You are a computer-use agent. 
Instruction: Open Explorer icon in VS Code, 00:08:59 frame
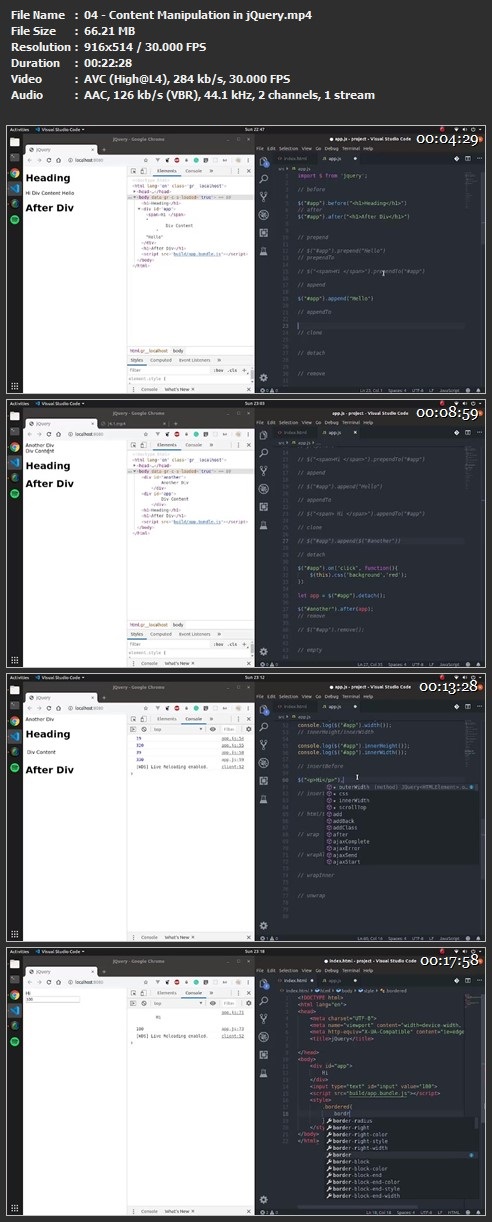click(x=264, y=436)
